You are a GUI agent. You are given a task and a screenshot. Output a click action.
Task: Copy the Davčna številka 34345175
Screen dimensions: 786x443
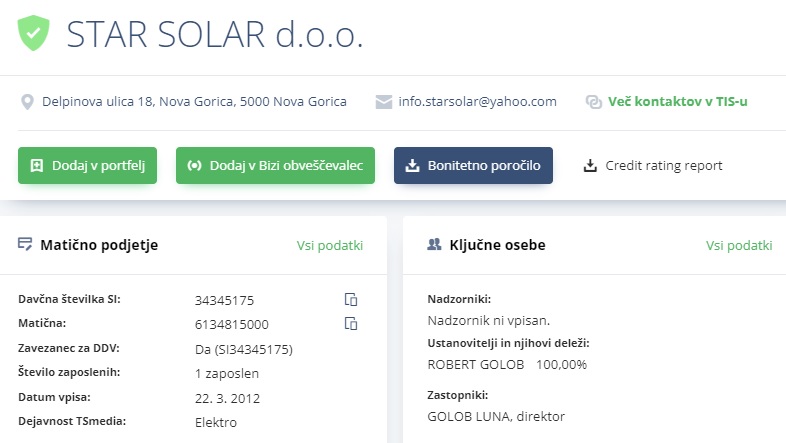tap(351, 299)
